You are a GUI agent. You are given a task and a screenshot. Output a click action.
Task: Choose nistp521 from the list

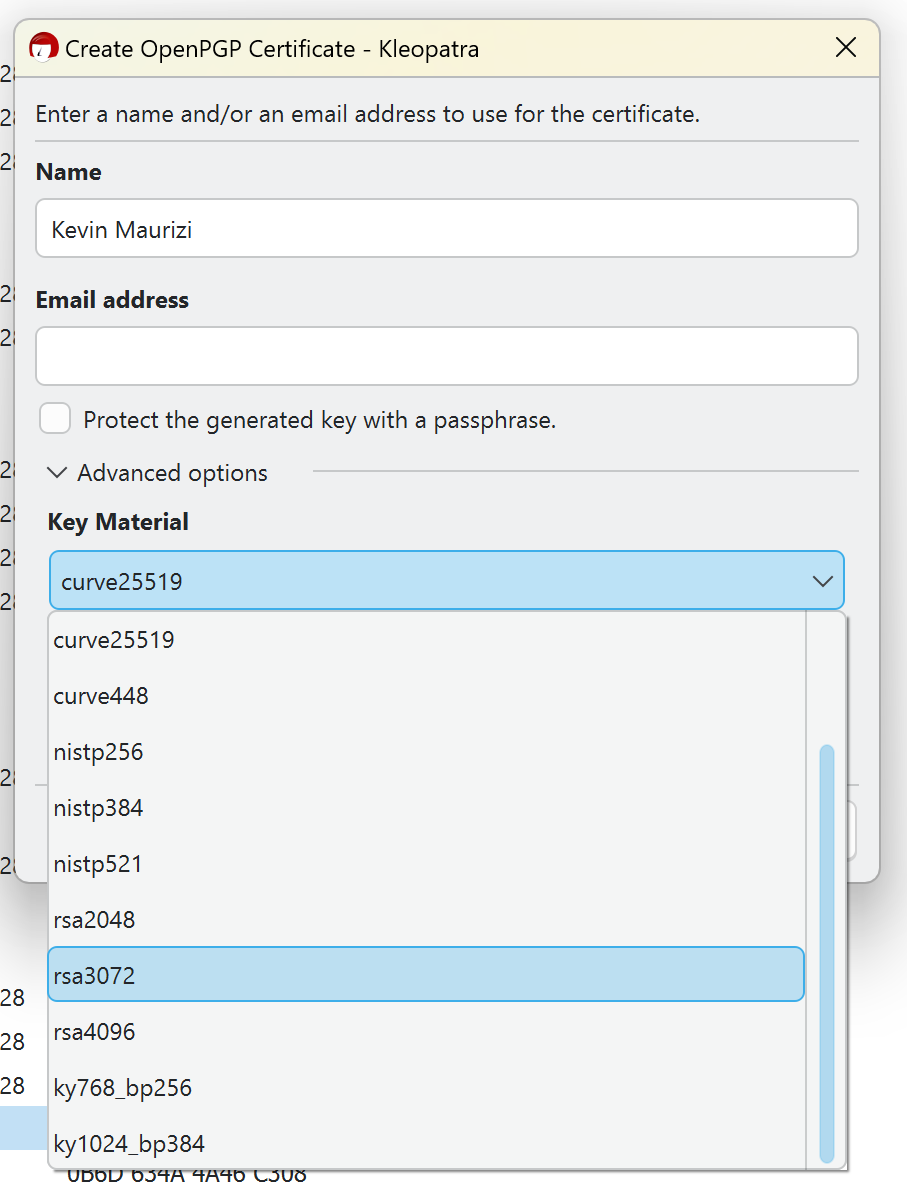tap(98, 864)
